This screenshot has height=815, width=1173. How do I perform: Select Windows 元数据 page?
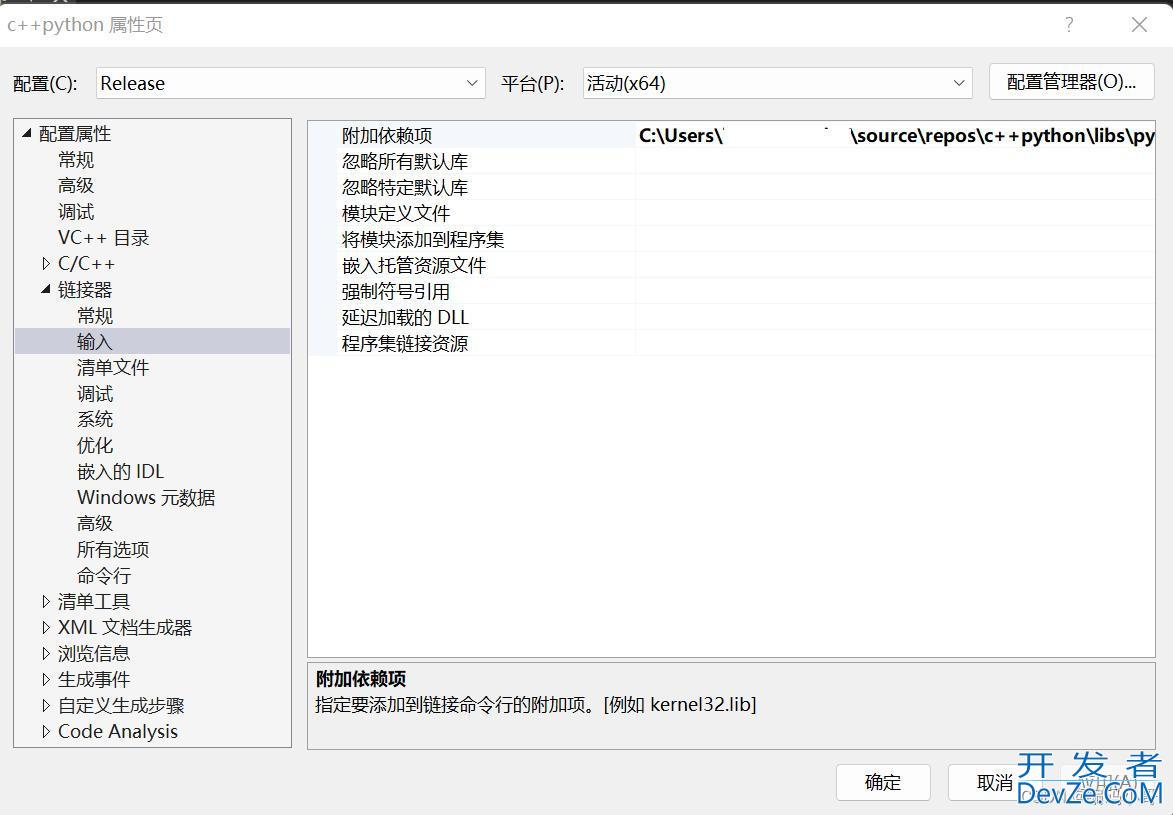(x=146, y=498)
